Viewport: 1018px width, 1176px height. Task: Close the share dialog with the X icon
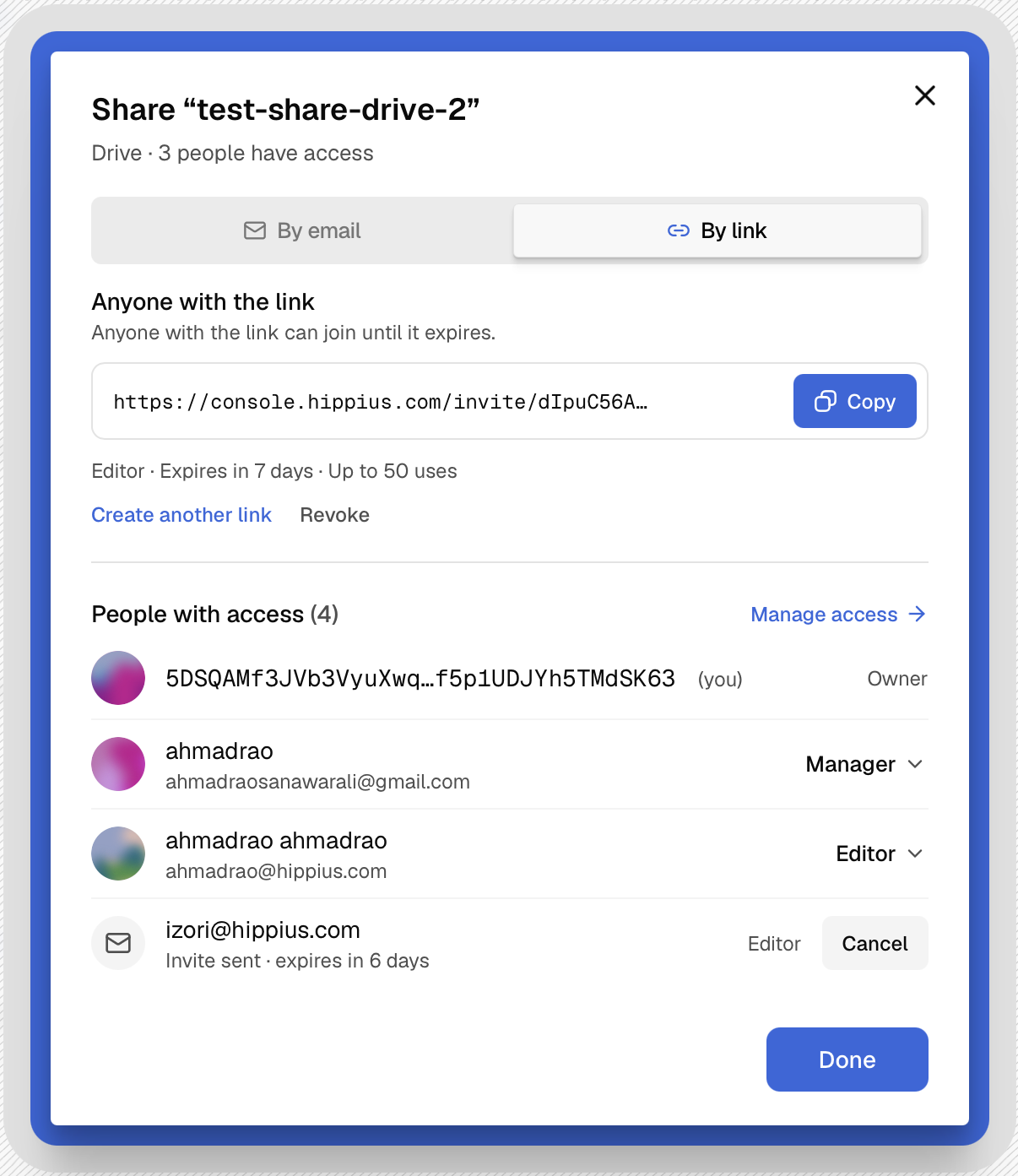pyautogui.click(x=925, y=95)
